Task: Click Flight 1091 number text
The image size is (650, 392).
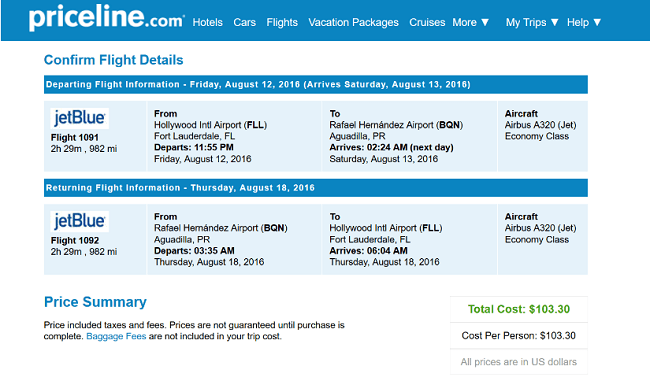Action: [x=75, y=138]
